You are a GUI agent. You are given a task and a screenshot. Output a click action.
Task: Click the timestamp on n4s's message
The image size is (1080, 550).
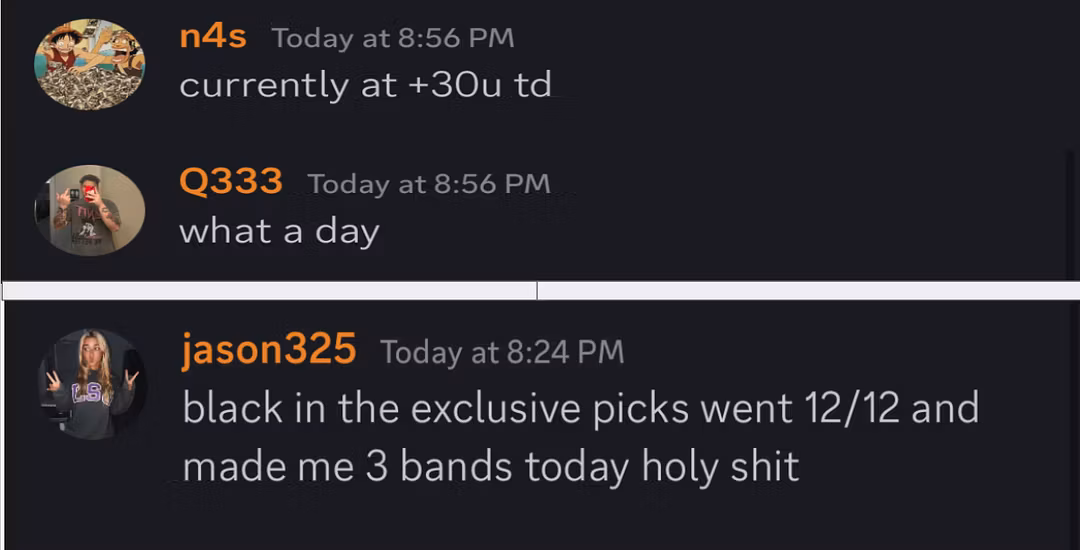[x=392, y=38]
